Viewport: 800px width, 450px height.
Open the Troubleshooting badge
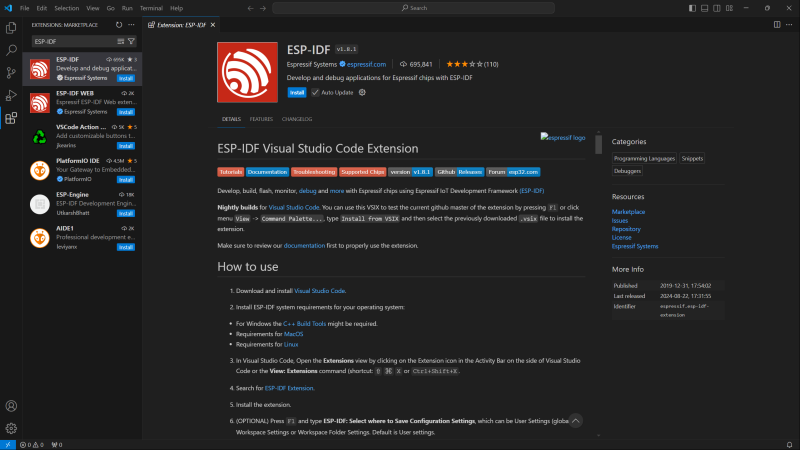click(314, 172)
